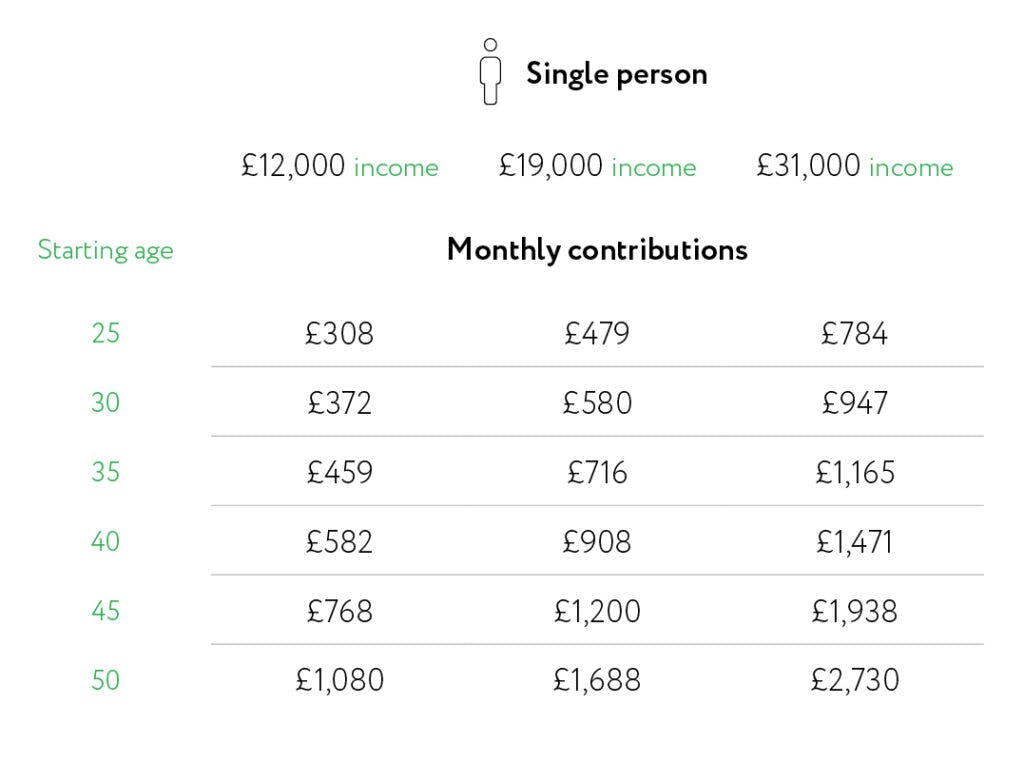The image size is (1024, 763).
Task: Click the £2,730 contribution cell
Action: coord(855,680)
